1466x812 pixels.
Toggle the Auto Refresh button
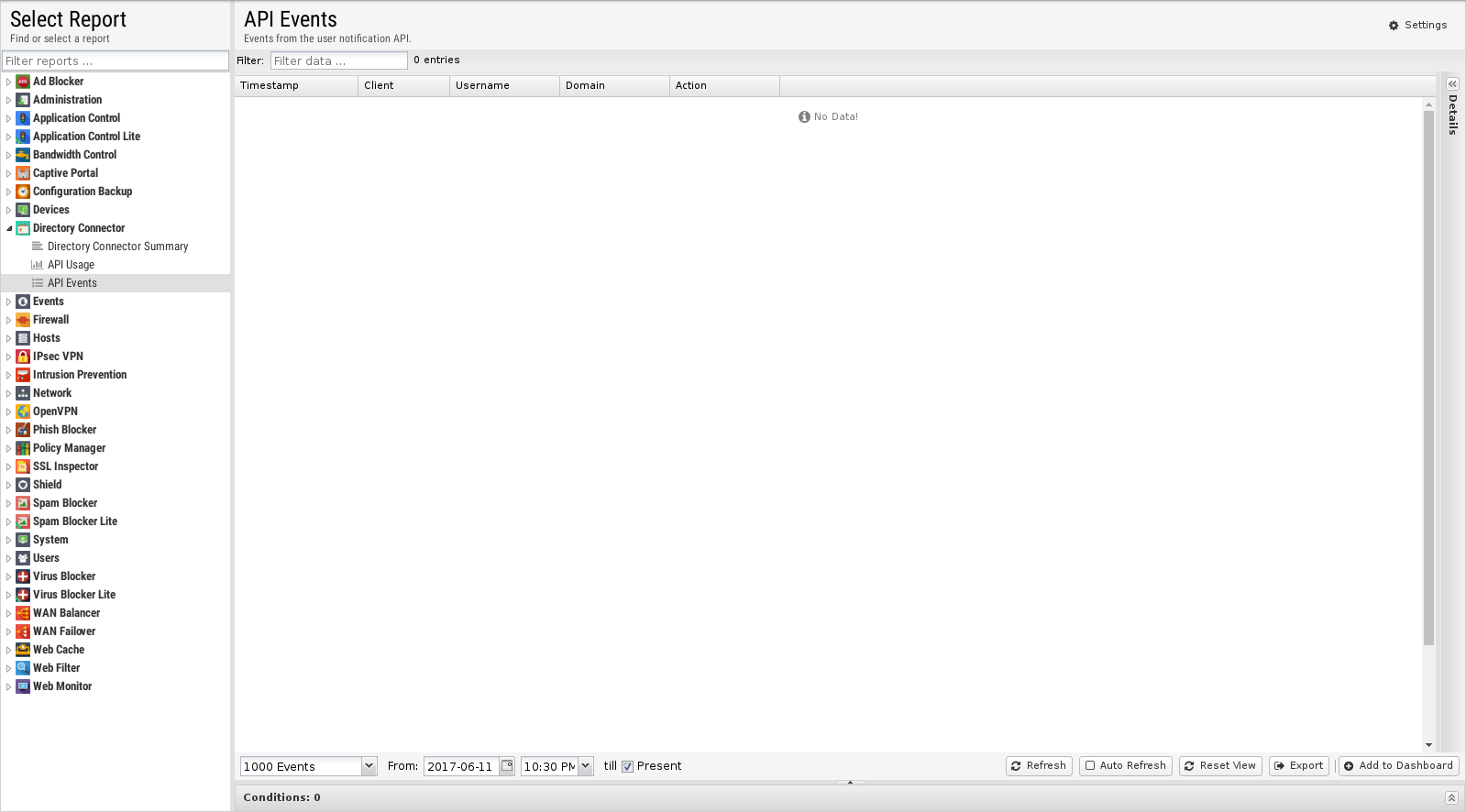pos(1125,765)
